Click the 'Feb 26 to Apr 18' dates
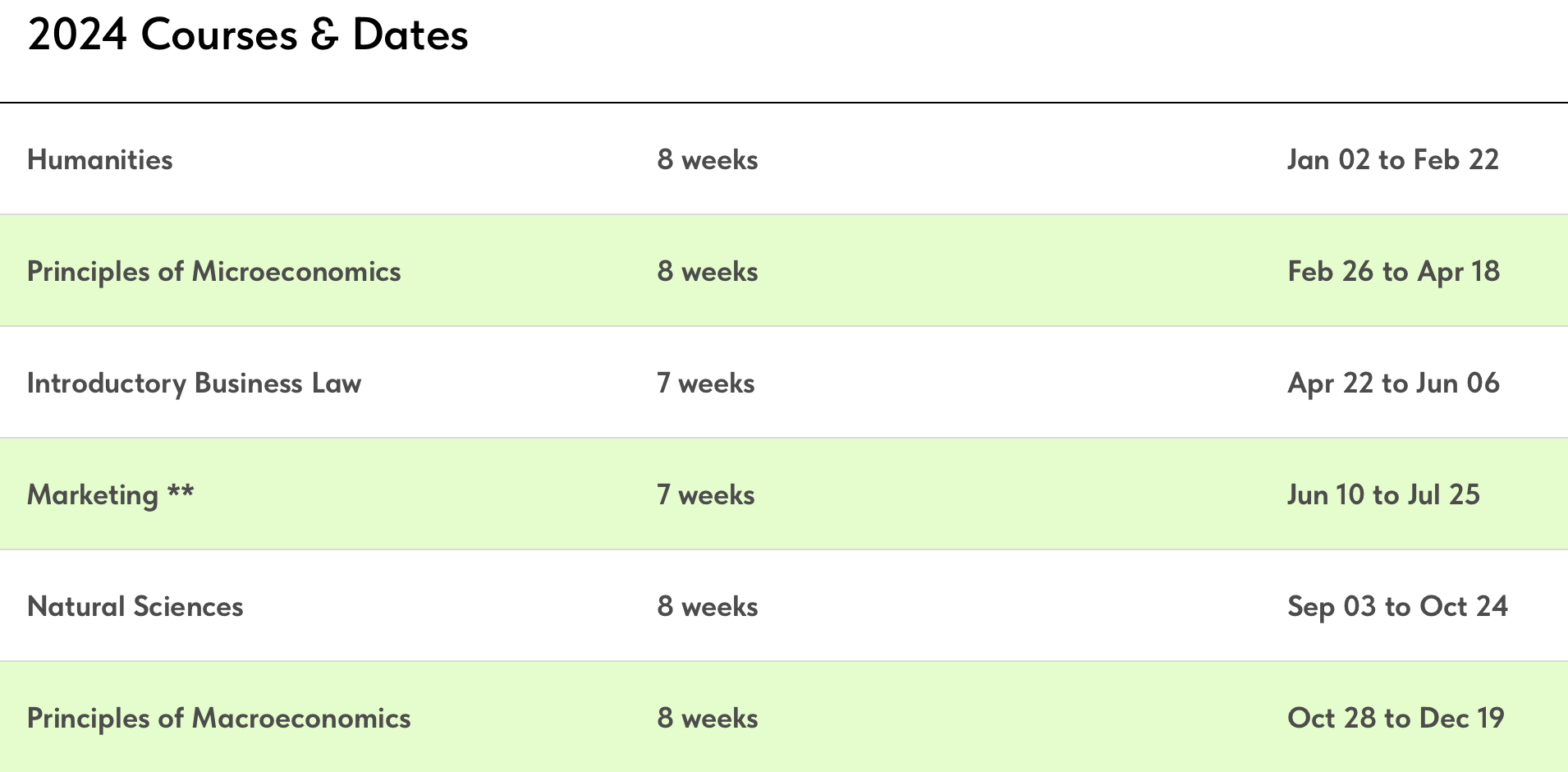 coord(1393,272)
